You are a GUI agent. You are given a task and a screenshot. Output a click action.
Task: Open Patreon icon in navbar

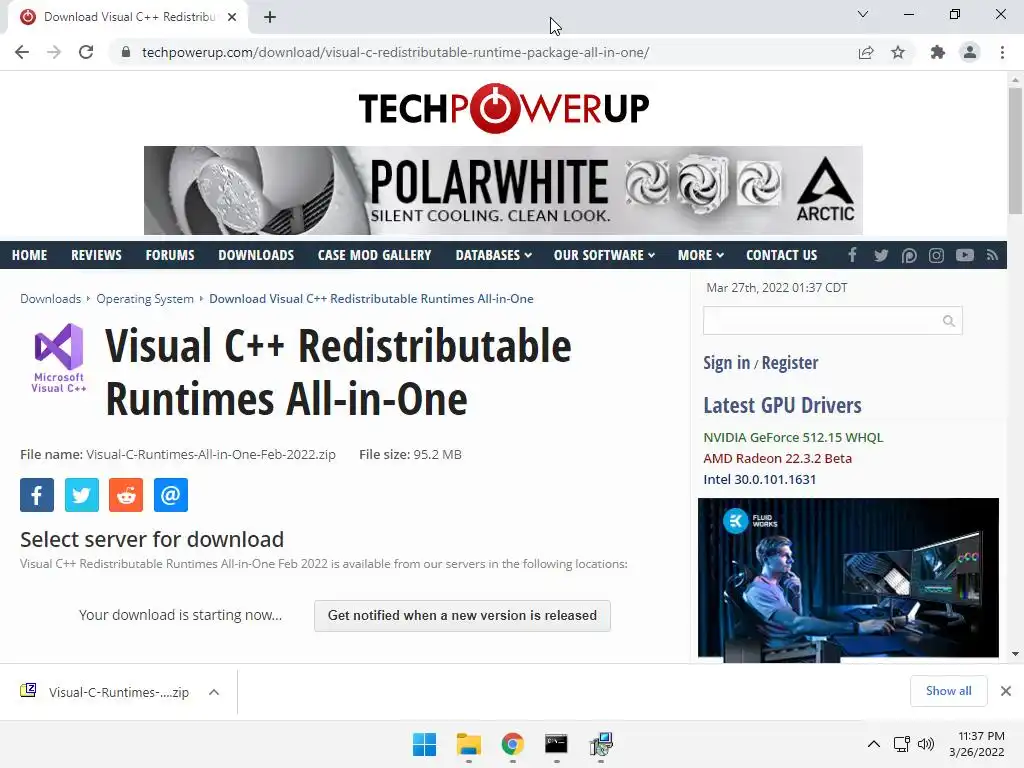(x=909, y=255)
